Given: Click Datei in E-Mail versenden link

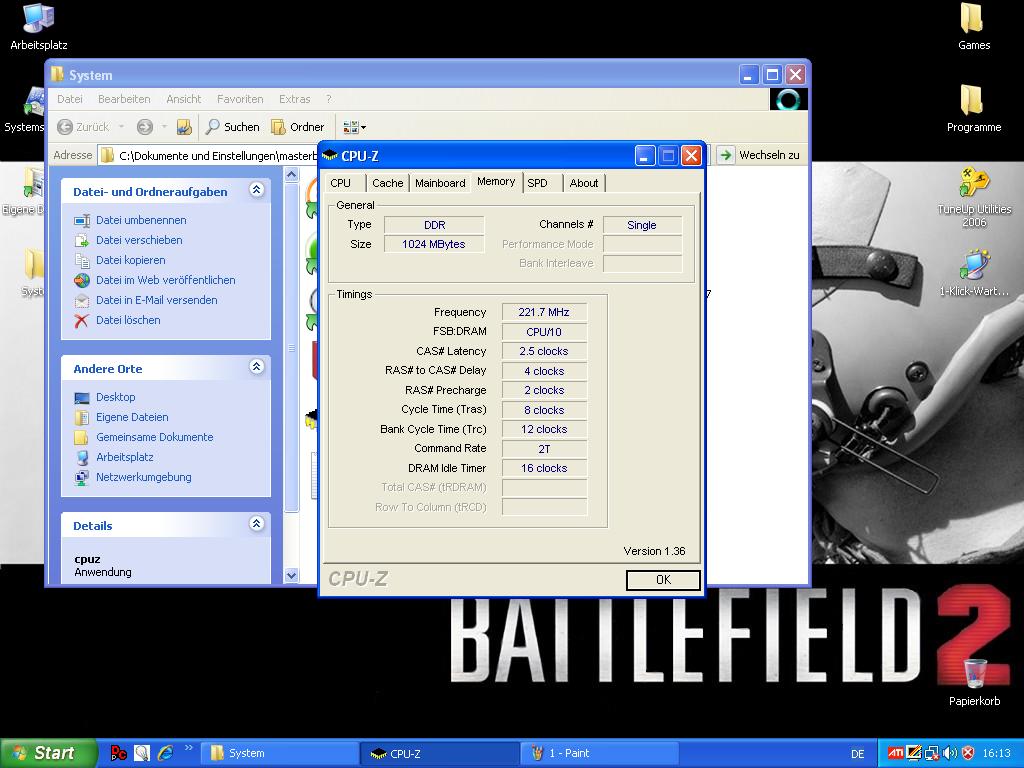Looking at the screenshot, I should (157, 300).
